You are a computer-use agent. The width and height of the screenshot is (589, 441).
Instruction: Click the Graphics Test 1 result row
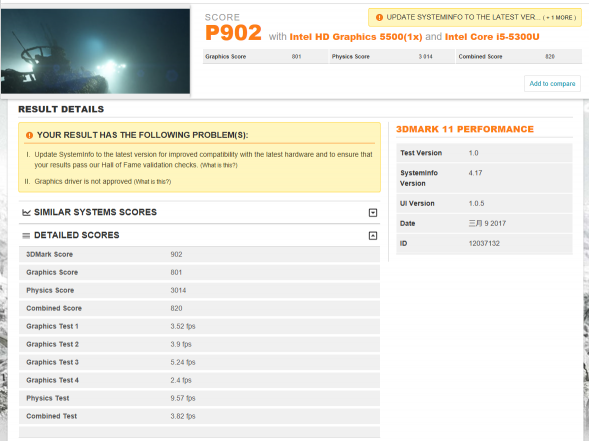click(199, 326)
